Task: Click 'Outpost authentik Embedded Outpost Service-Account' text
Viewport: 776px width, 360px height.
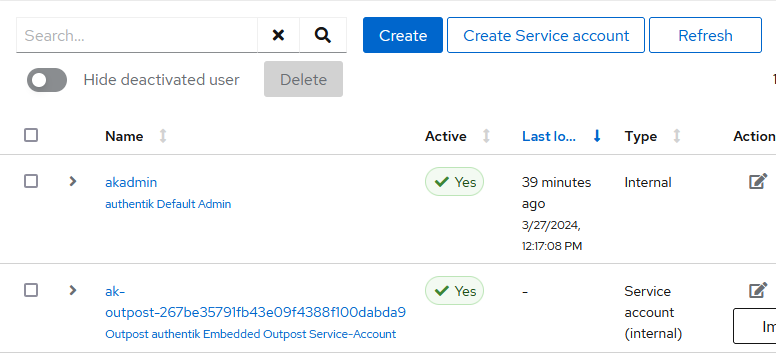Action: pos(250,334)
